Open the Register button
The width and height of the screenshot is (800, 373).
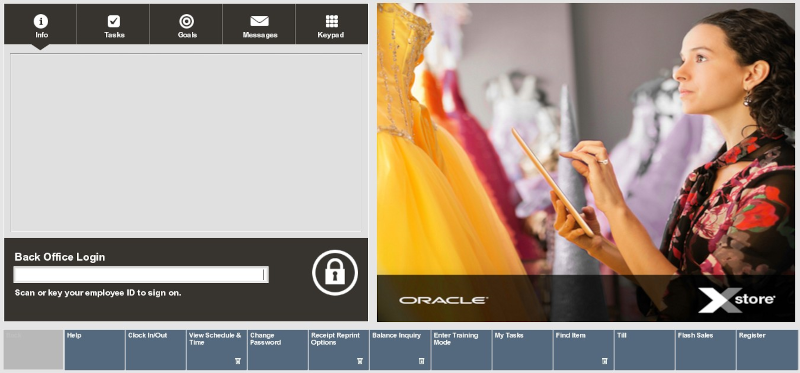point(767,350)
